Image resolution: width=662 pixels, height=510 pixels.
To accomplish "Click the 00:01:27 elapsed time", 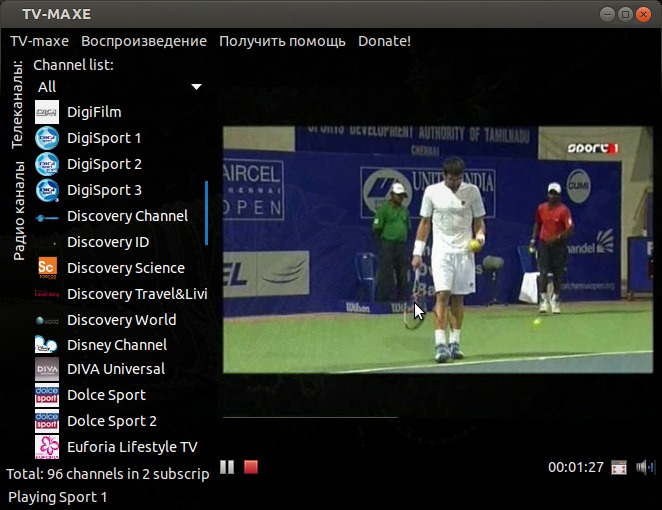I will click(x=576, y=467).
